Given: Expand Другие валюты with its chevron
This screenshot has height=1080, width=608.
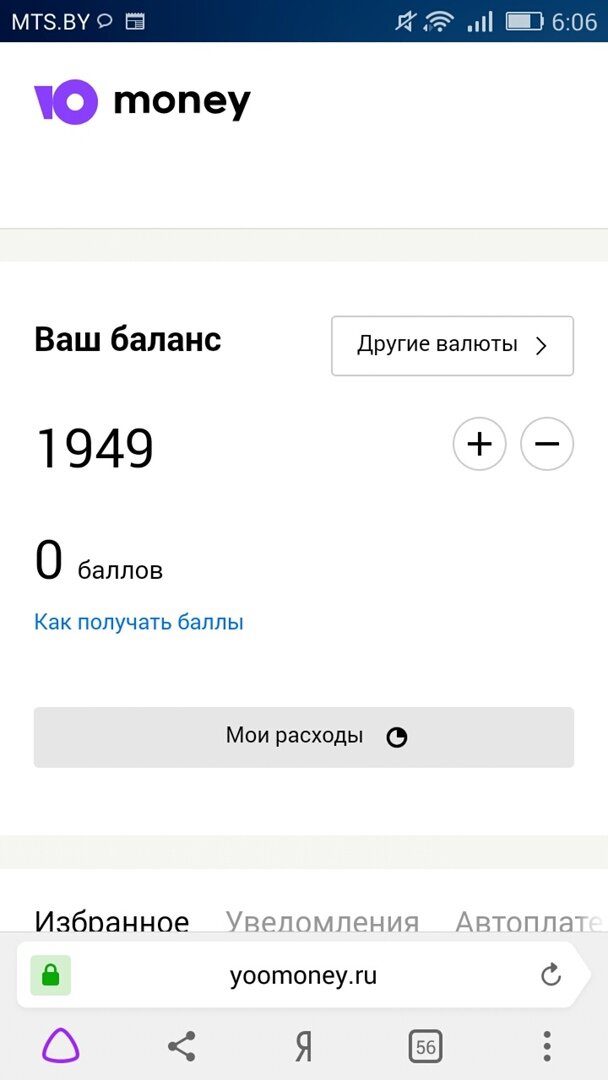Looking at the screenshot, I should [x=540, y=346].
